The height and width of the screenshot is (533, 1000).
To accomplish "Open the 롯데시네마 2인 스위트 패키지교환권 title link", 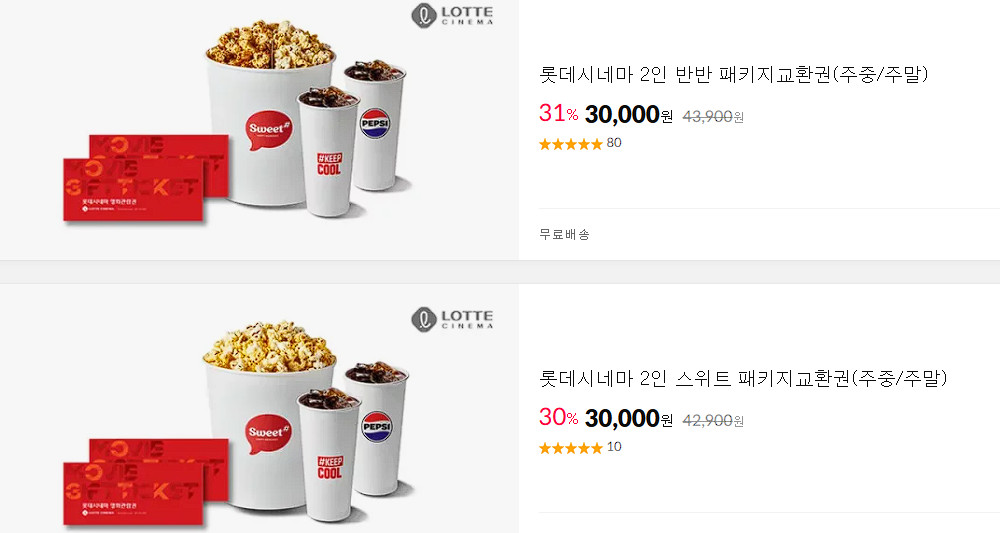I will (743, 379).
